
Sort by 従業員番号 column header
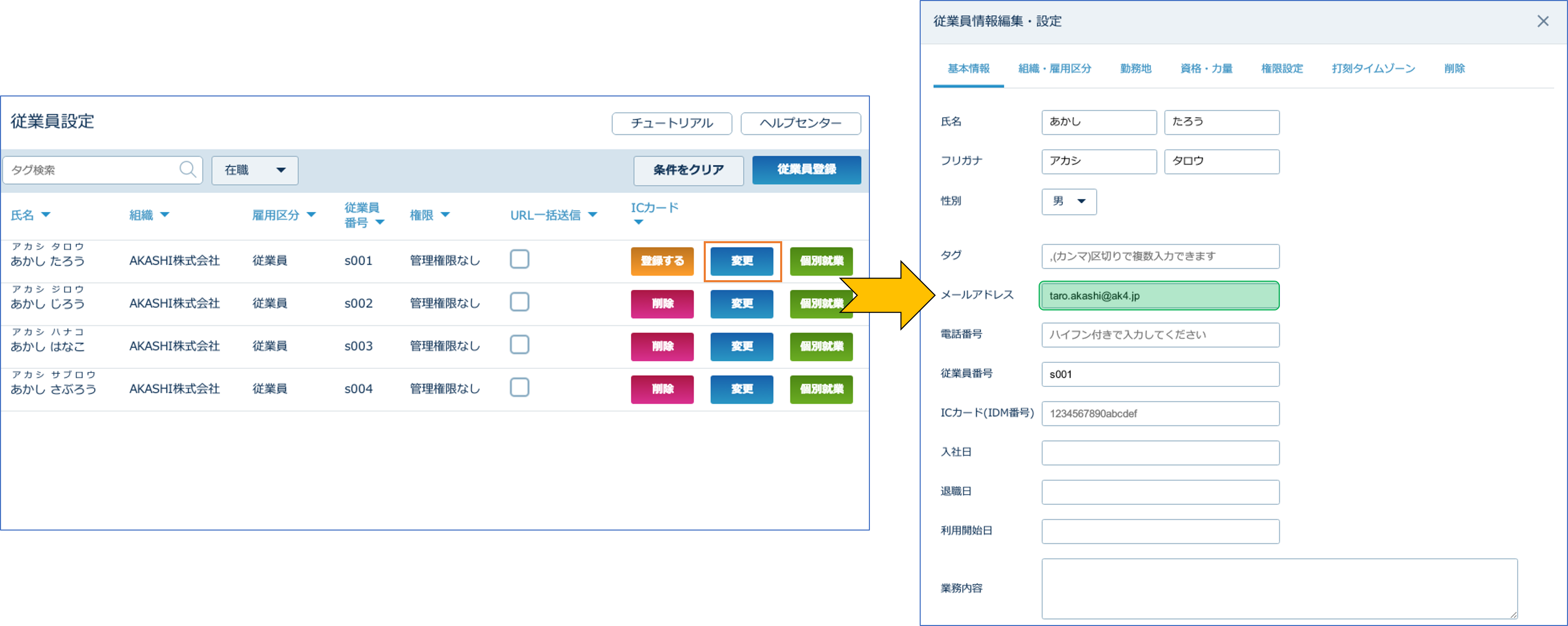tap(364, 215)
